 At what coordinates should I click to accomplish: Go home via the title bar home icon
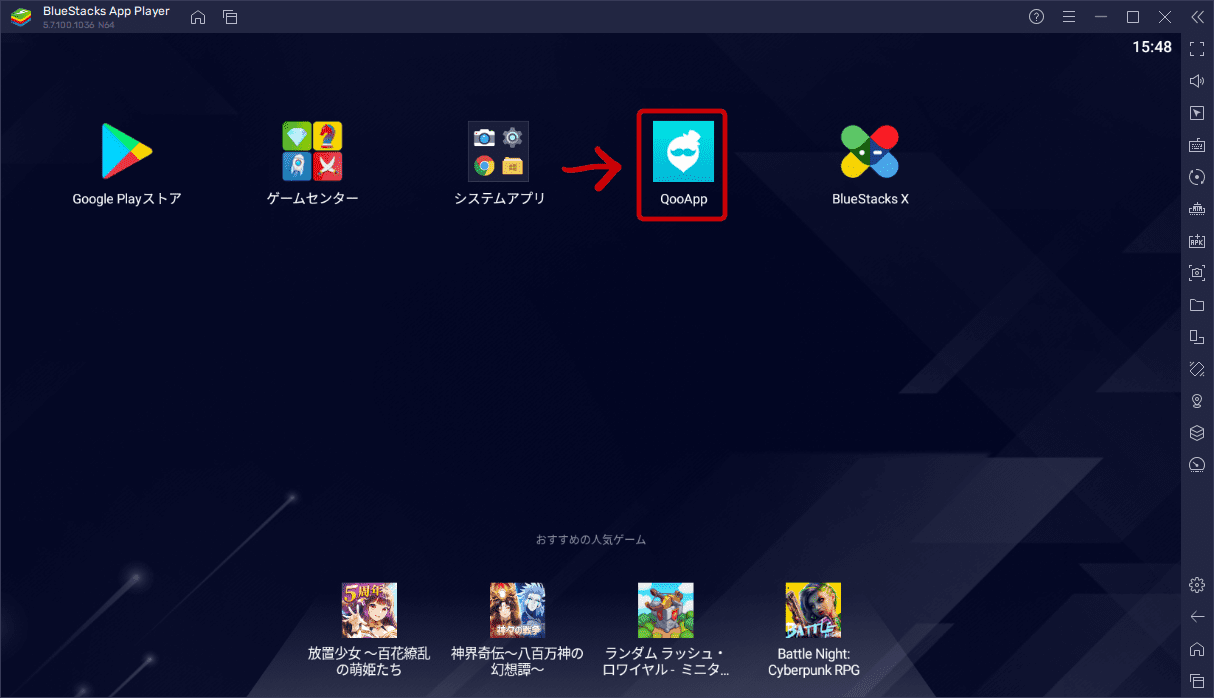click(x=197, y=17)
